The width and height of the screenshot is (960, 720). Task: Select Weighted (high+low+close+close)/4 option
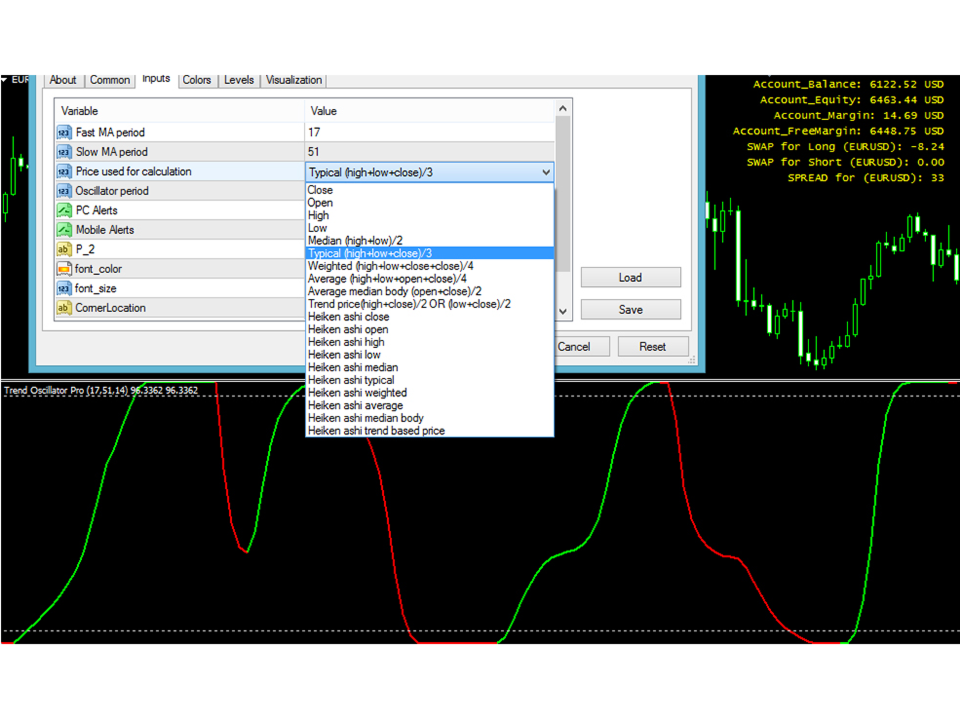coord(430,266)
